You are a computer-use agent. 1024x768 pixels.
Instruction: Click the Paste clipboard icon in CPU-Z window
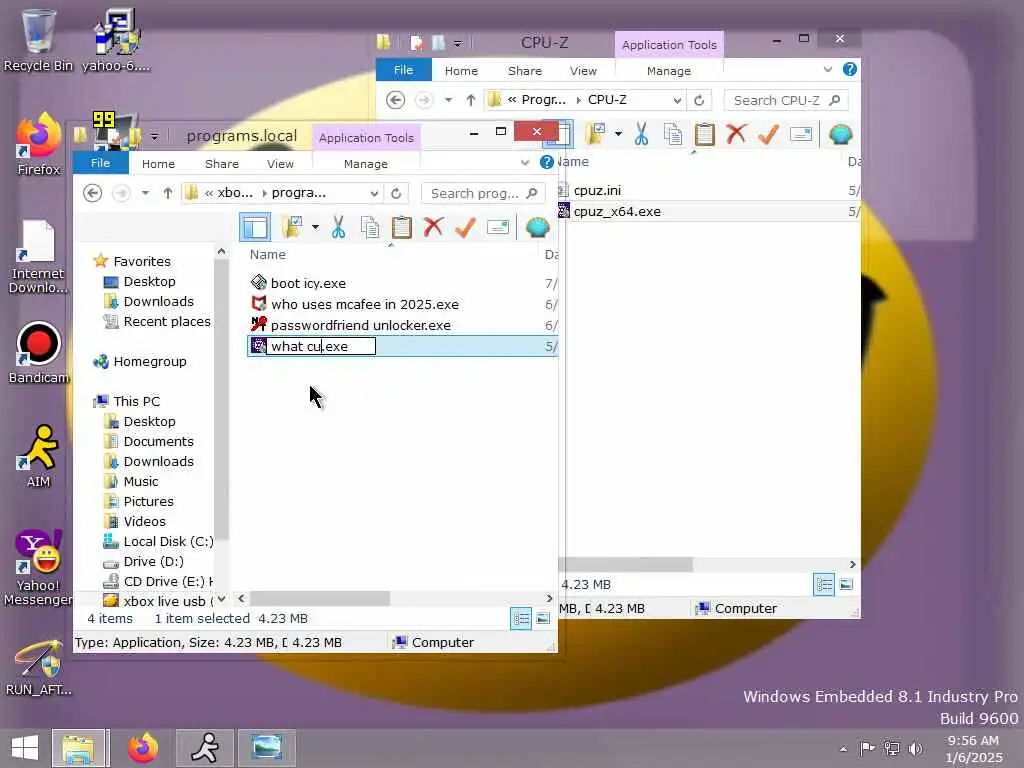(705, 134)
